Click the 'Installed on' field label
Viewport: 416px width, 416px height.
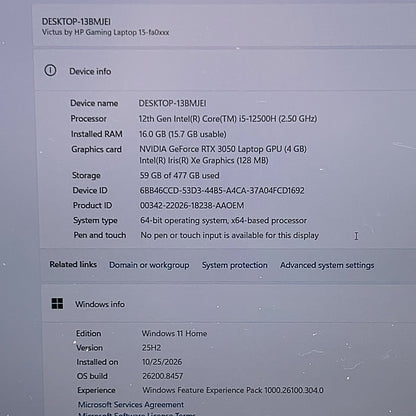coord(97,362)
